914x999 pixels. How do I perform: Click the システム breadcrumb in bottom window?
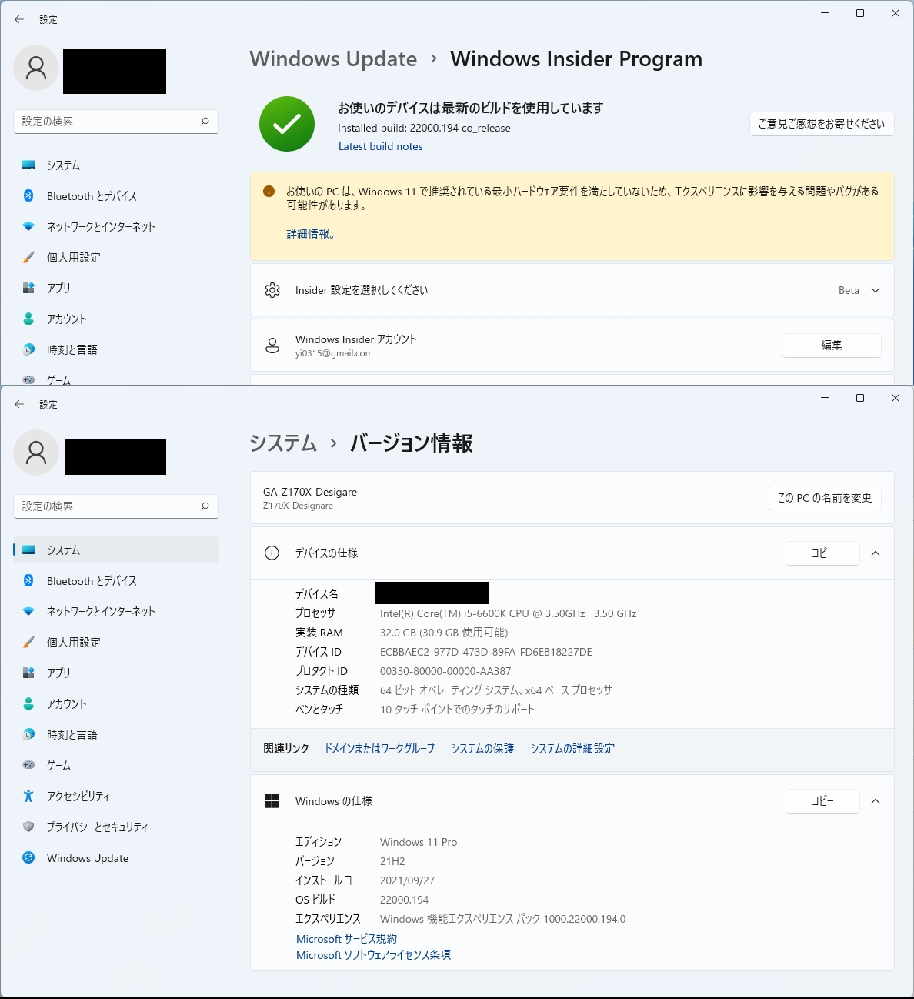tap(283, 443)
